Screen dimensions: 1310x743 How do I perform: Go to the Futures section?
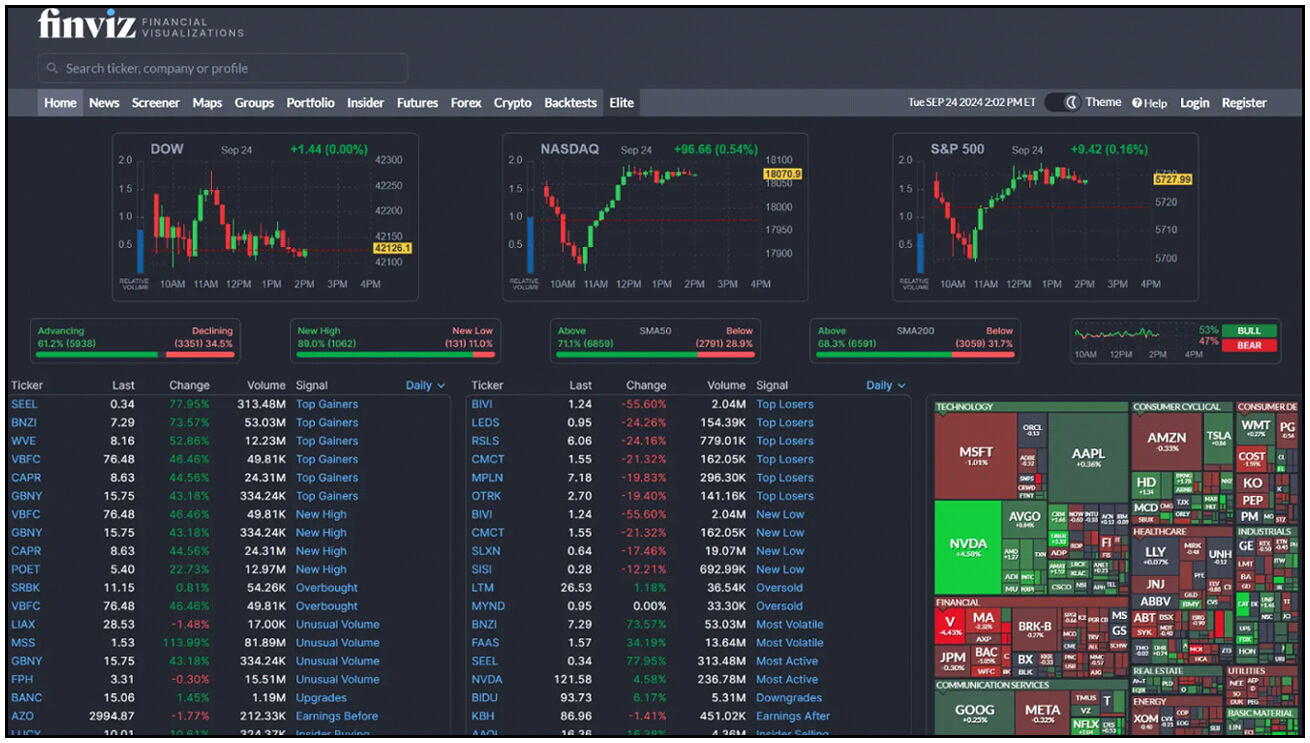(x=417, y=103)
